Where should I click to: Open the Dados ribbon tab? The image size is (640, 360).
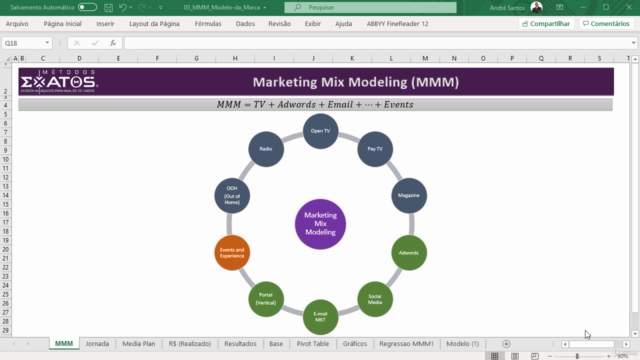point(245,24)
